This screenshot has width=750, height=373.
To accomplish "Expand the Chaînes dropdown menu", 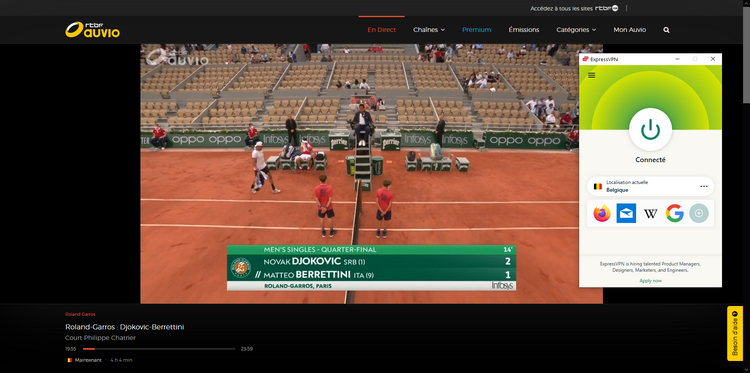I will 429,30.
